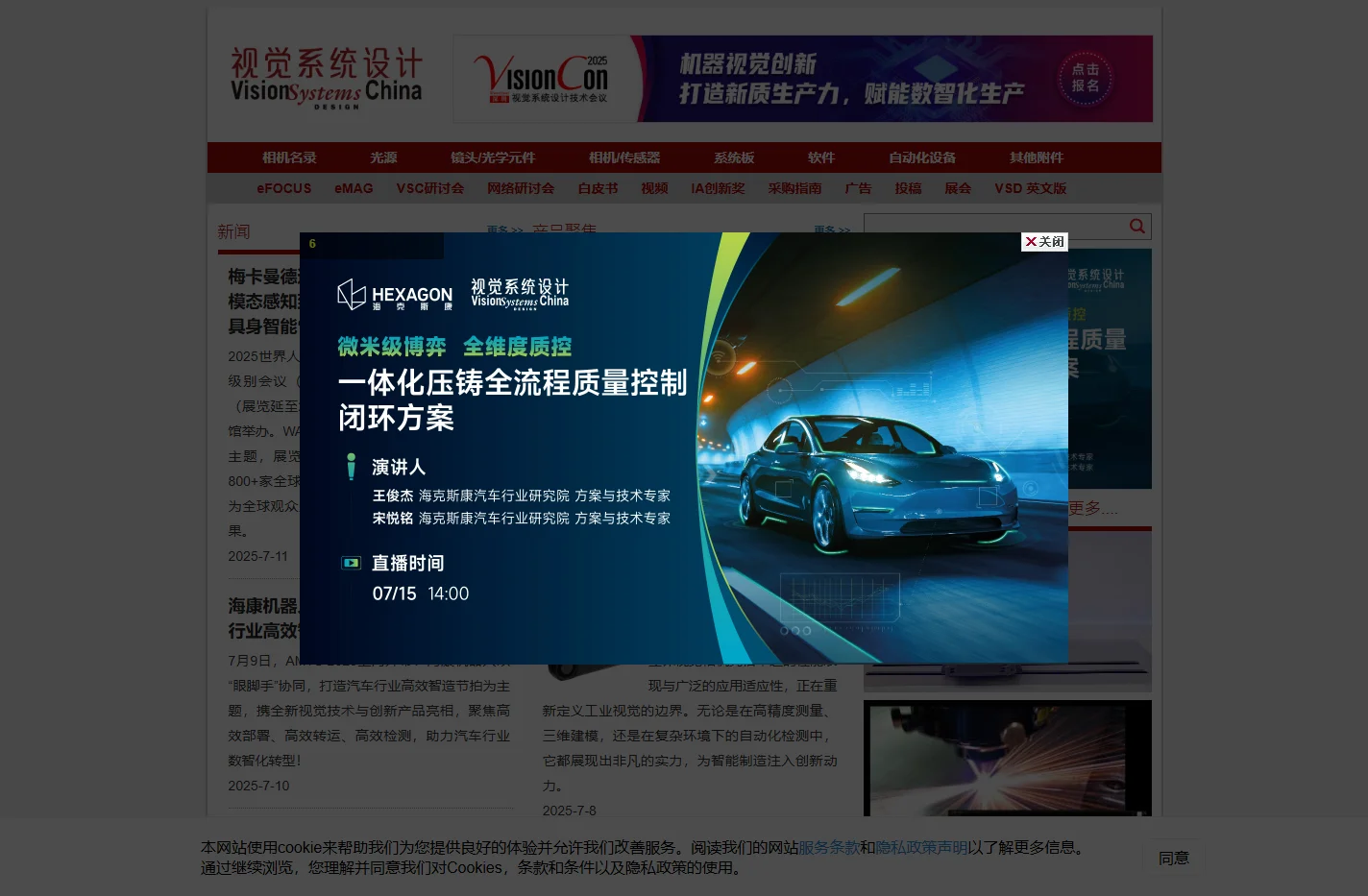Open the sidebar product image above video
Screen dimensions: 1368x896
pyautogui.click(x=1008, y=611)
